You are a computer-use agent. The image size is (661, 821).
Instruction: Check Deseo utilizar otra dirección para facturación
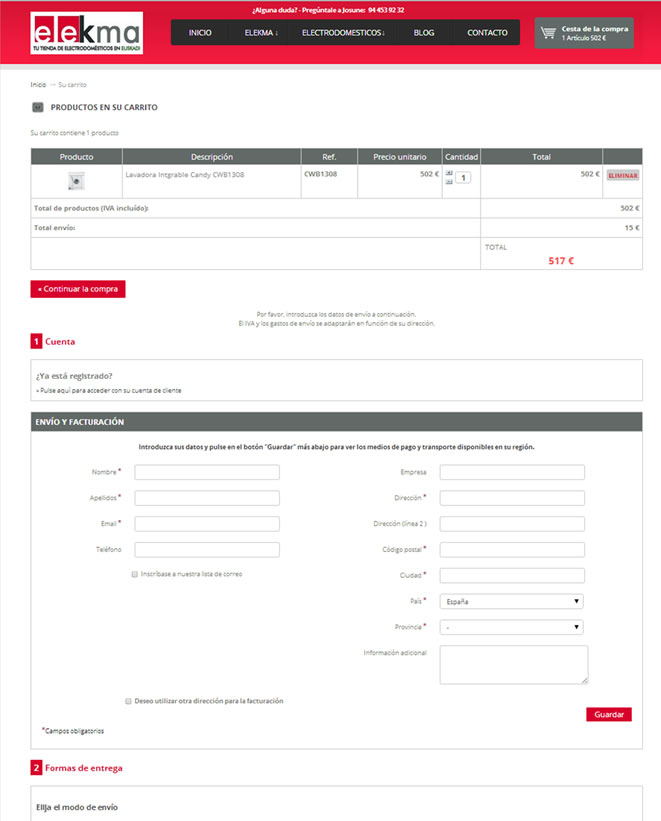[x=128, y=701]
